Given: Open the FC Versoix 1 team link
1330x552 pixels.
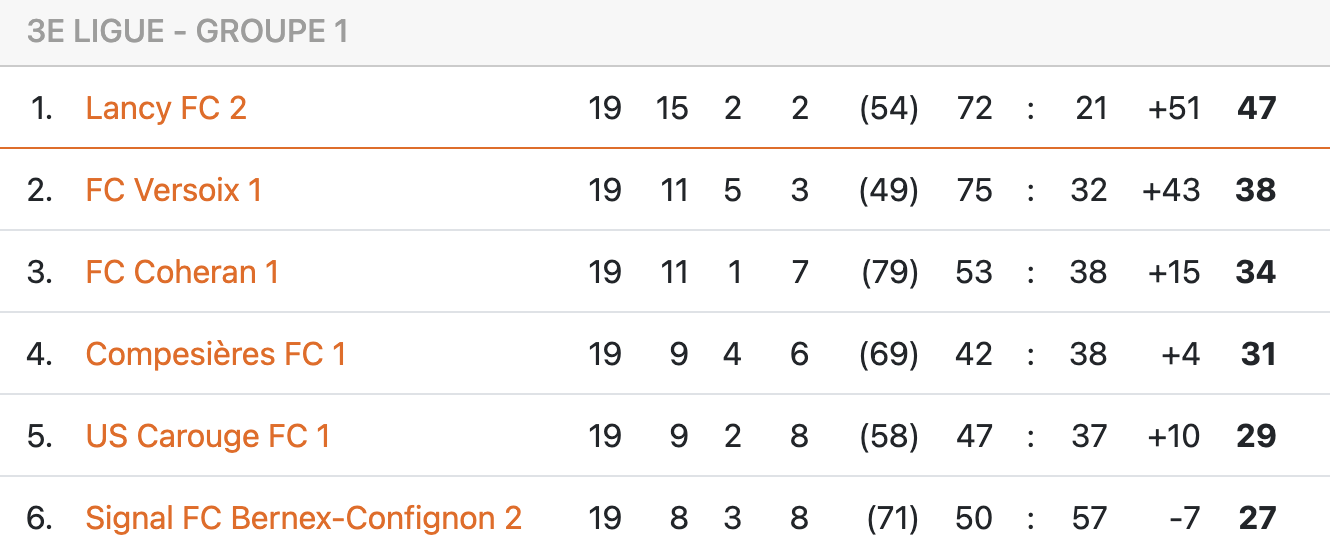Looking at the screenshot, I should tap(174, 190).
